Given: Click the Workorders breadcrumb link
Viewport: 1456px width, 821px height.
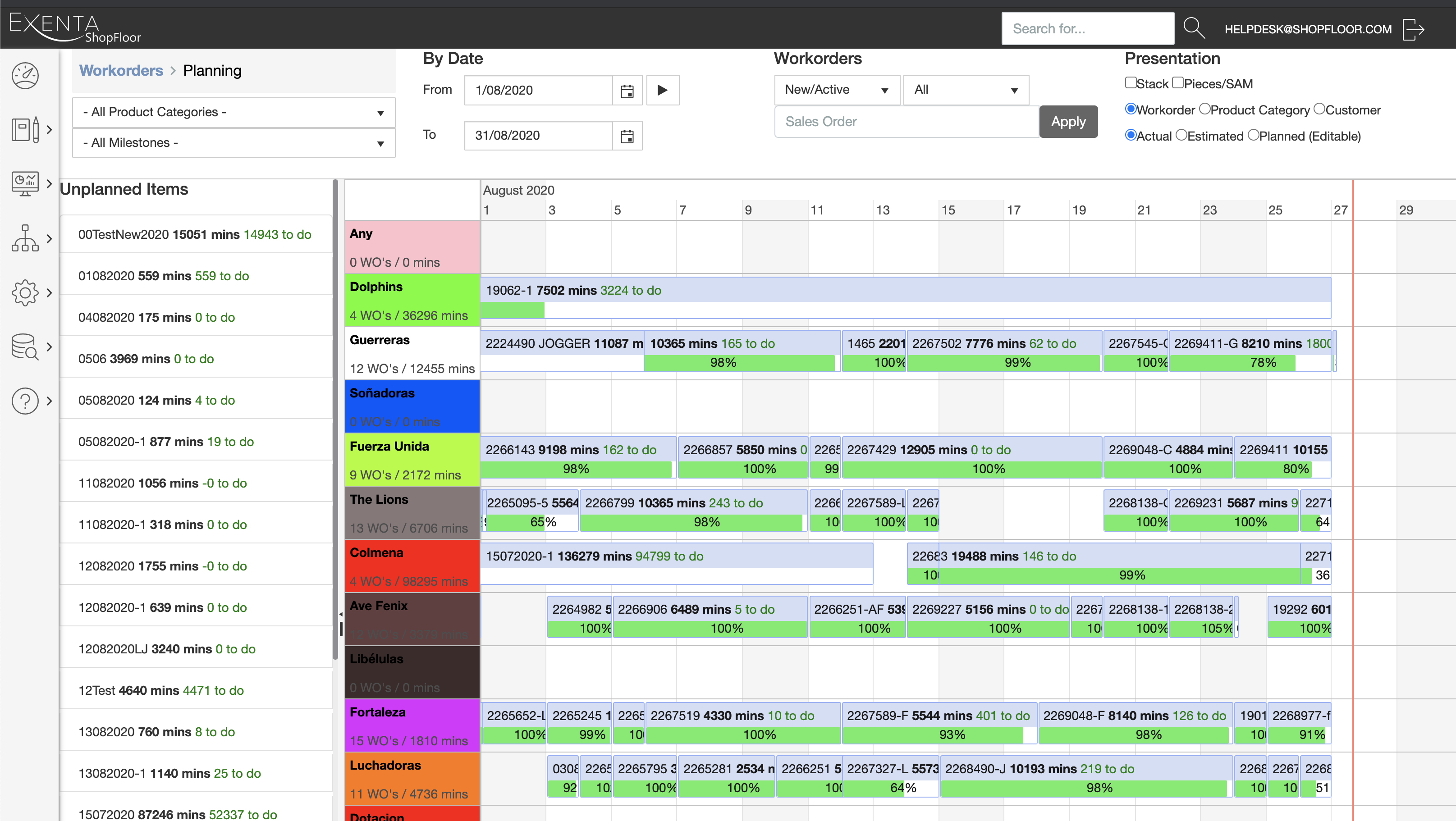Looking at the screenshot, I should (121, 71).
